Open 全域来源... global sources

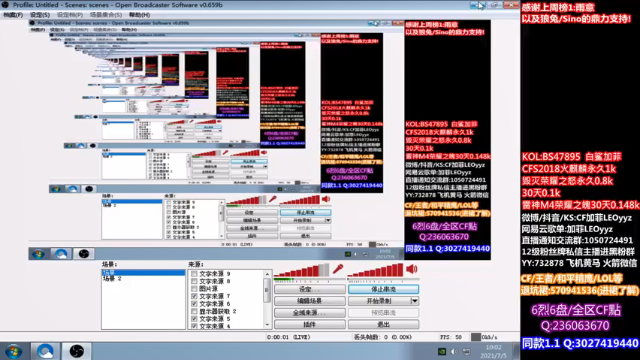point(310,313)
